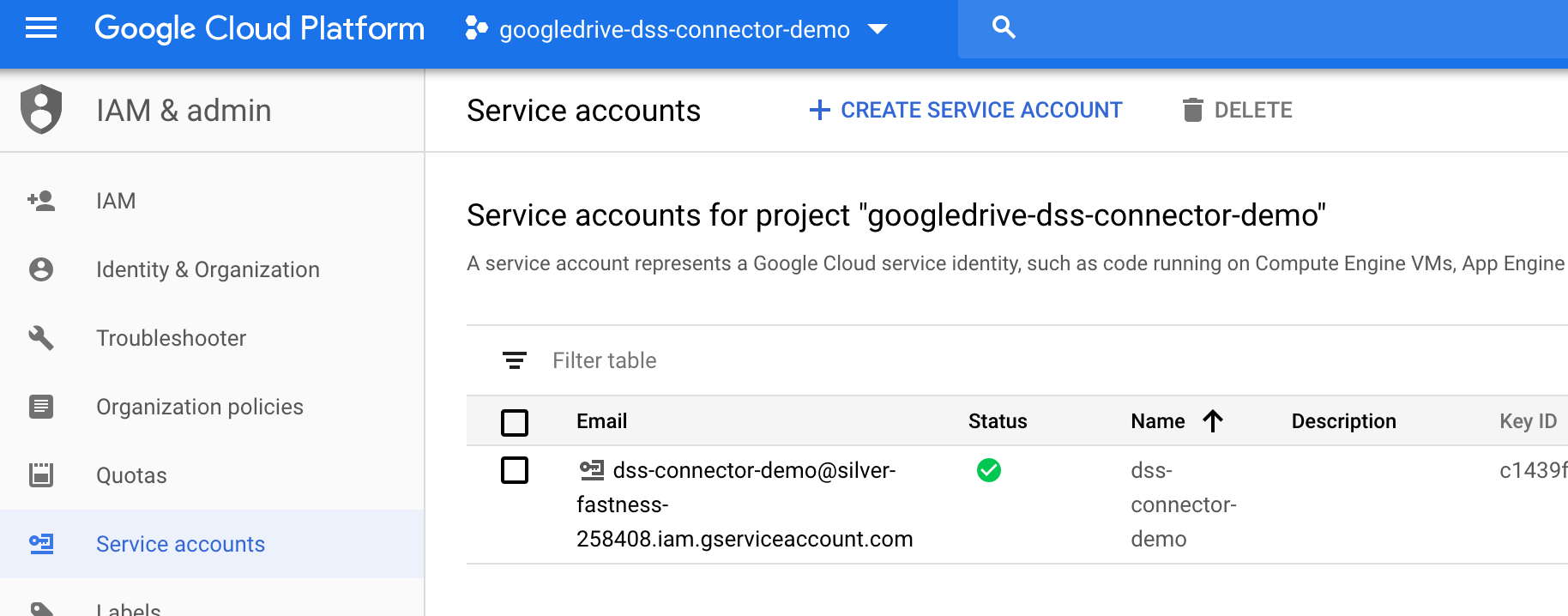Click the top search bar field

point(1263,29)
